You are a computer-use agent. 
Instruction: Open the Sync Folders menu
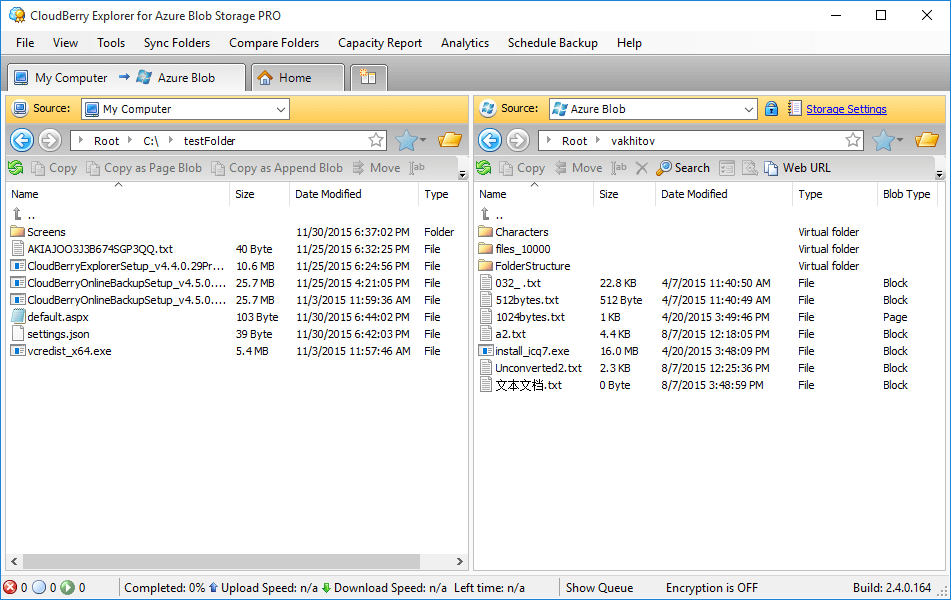click(176, 43)
